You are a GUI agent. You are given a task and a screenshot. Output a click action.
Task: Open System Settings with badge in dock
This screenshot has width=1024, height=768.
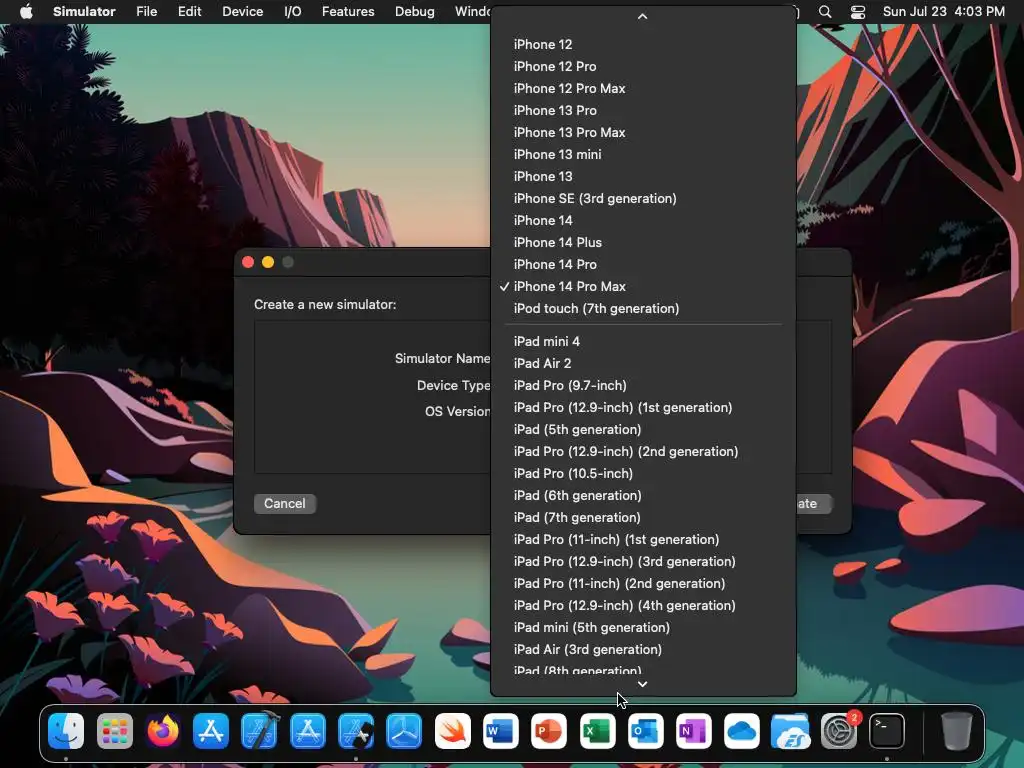(x=839, y=731)
